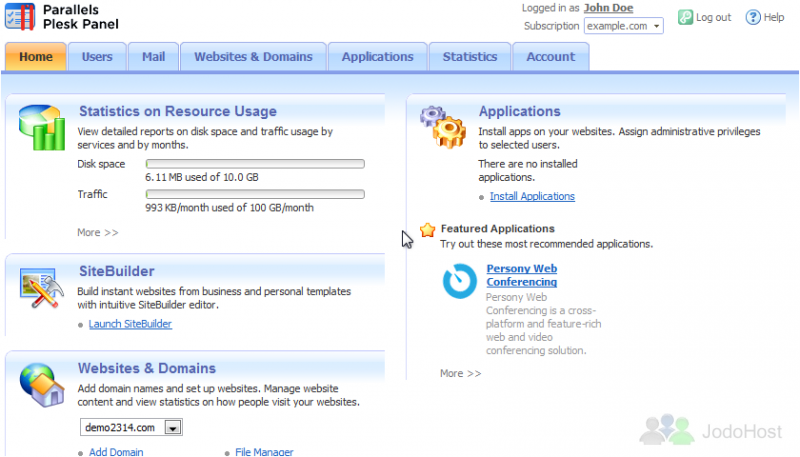Click the Persony Web Conferencing description text
800x457 pixels.
pos(543,324)
